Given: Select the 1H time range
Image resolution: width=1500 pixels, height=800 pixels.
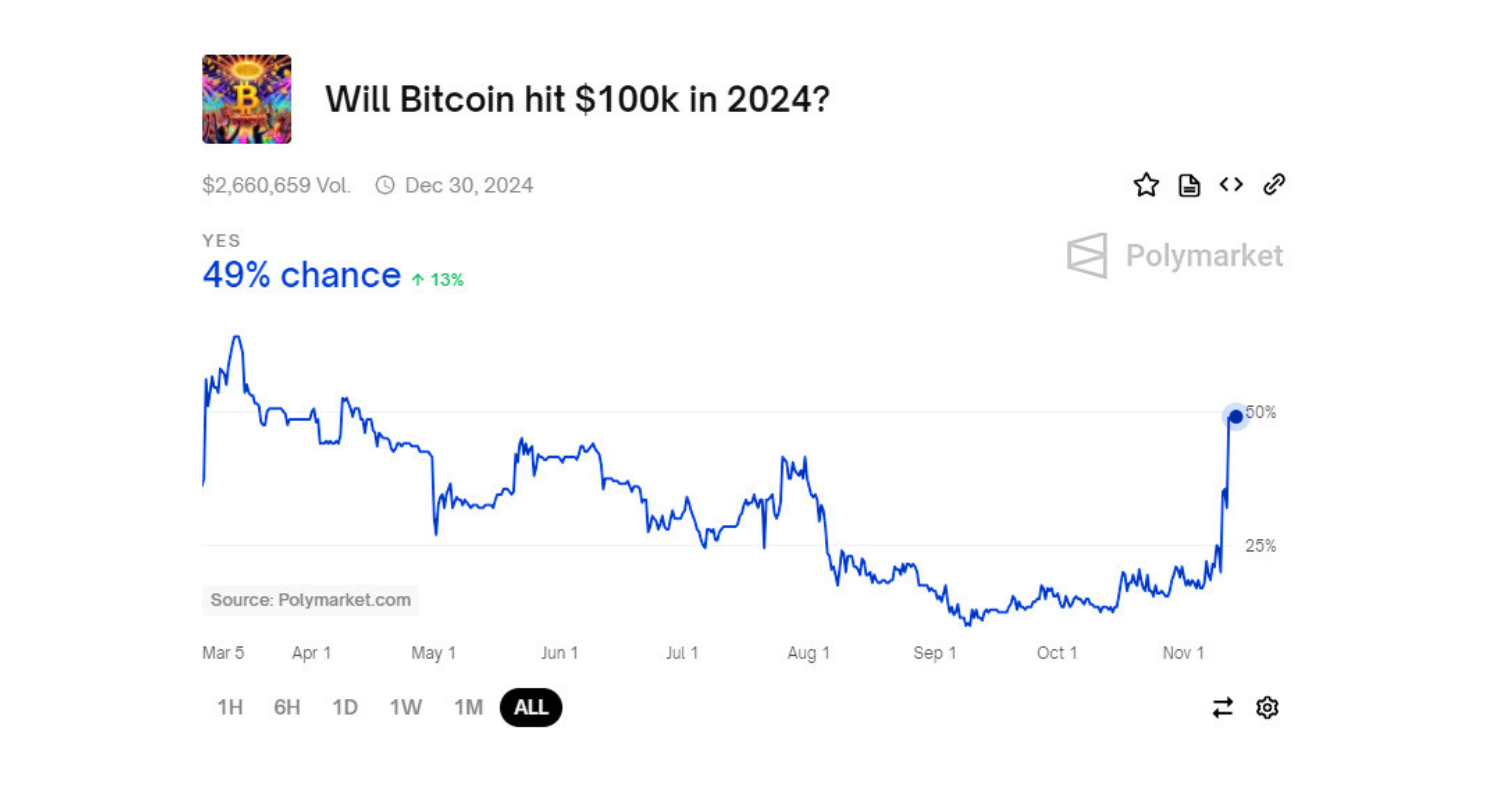Looking at the screenshot, I should click(x=230, y=708).
